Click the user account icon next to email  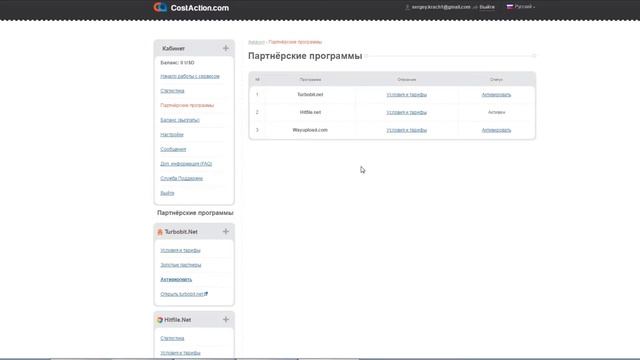pyautogui.click(x=407, y=7)
